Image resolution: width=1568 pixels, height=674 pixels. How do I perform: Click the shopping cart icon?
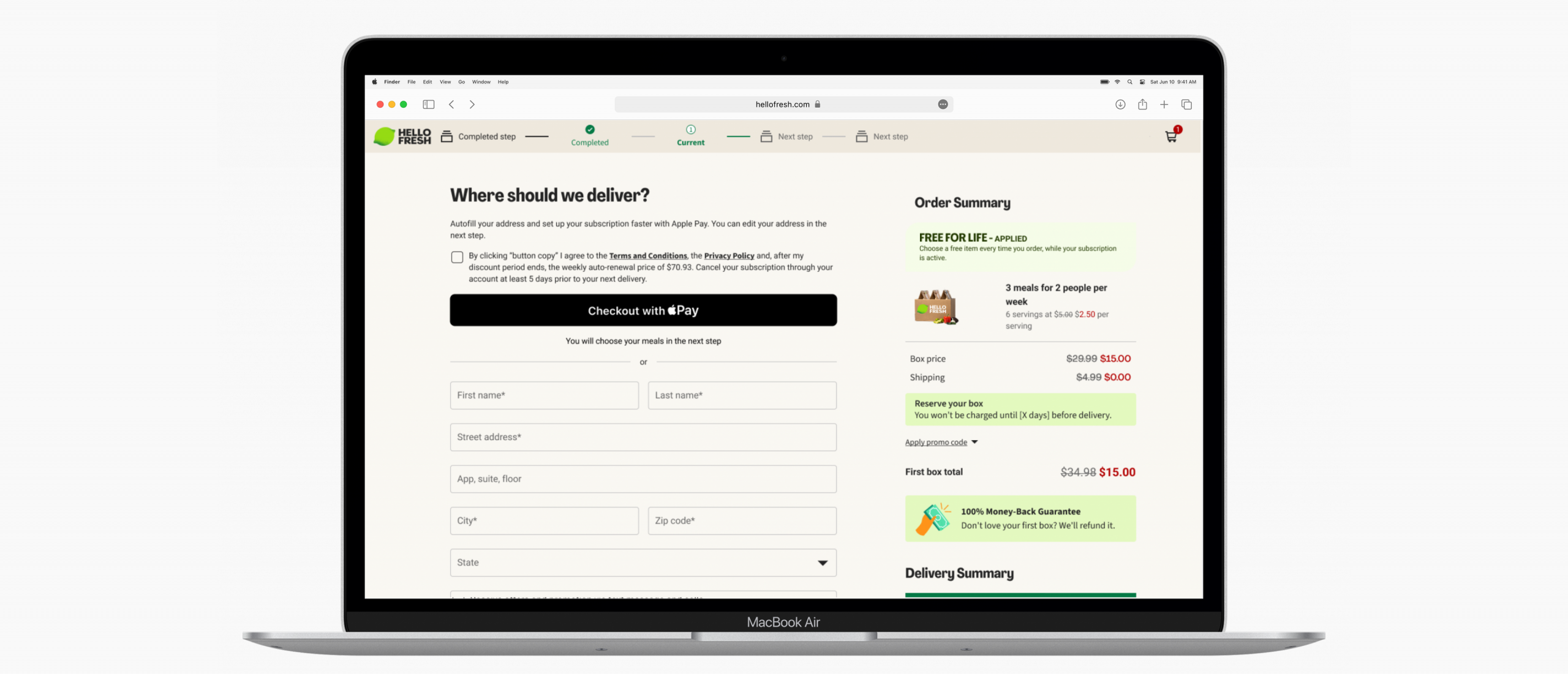click(1171, 137)
